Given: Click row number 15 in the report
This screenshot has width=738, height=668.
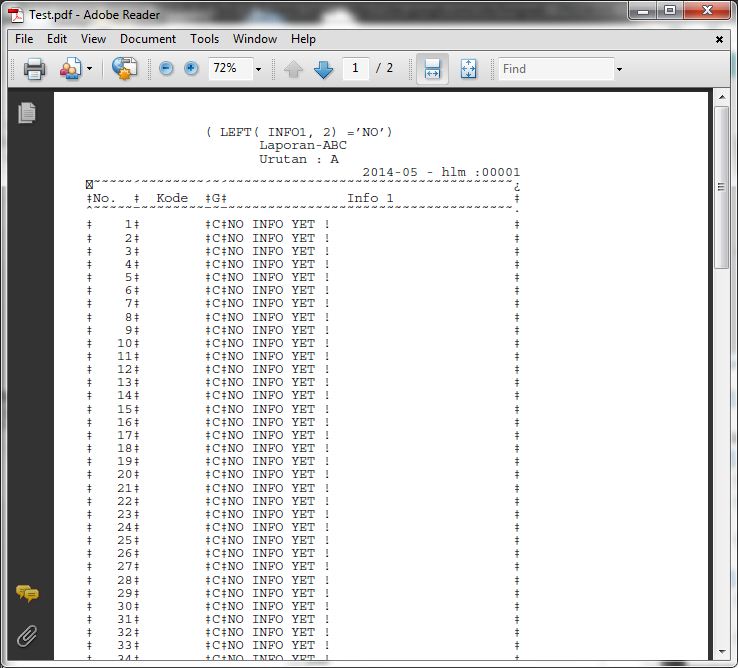Looking at the screenshot, I should click(x=125, y=409).
